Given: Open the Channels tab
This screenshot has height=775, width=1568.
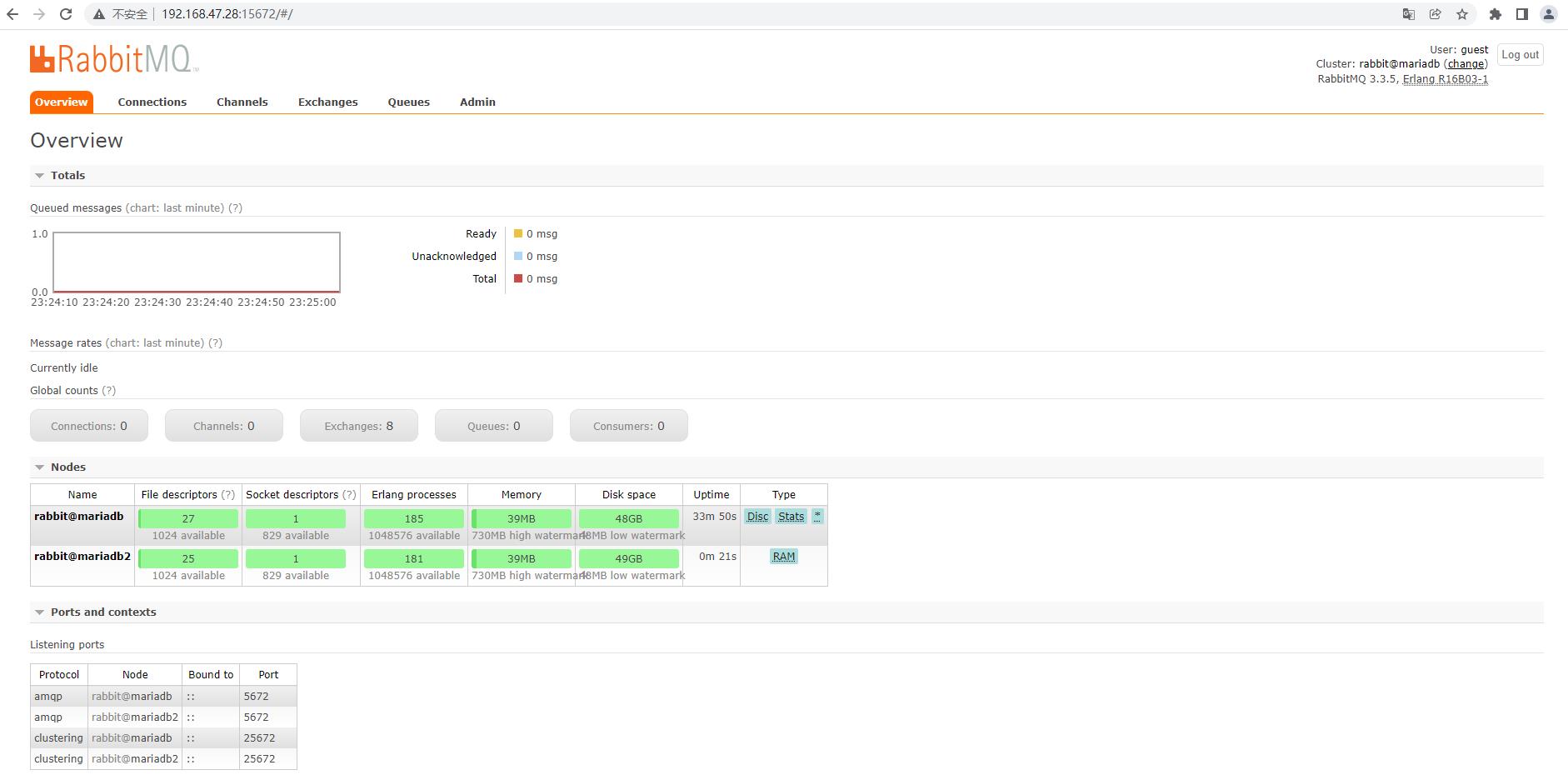Looking at the screenshot, I should click(242, 102).
